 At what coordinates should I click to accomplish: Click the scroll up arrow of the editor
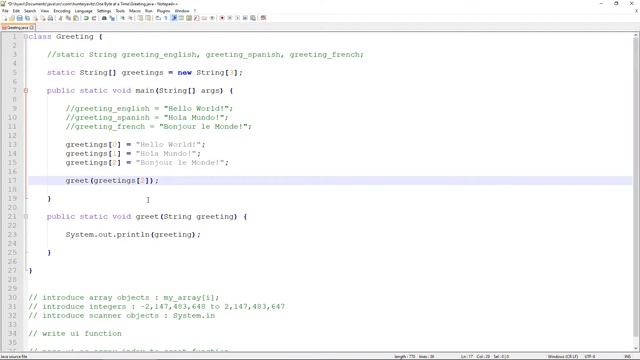(x=636, y=36)
